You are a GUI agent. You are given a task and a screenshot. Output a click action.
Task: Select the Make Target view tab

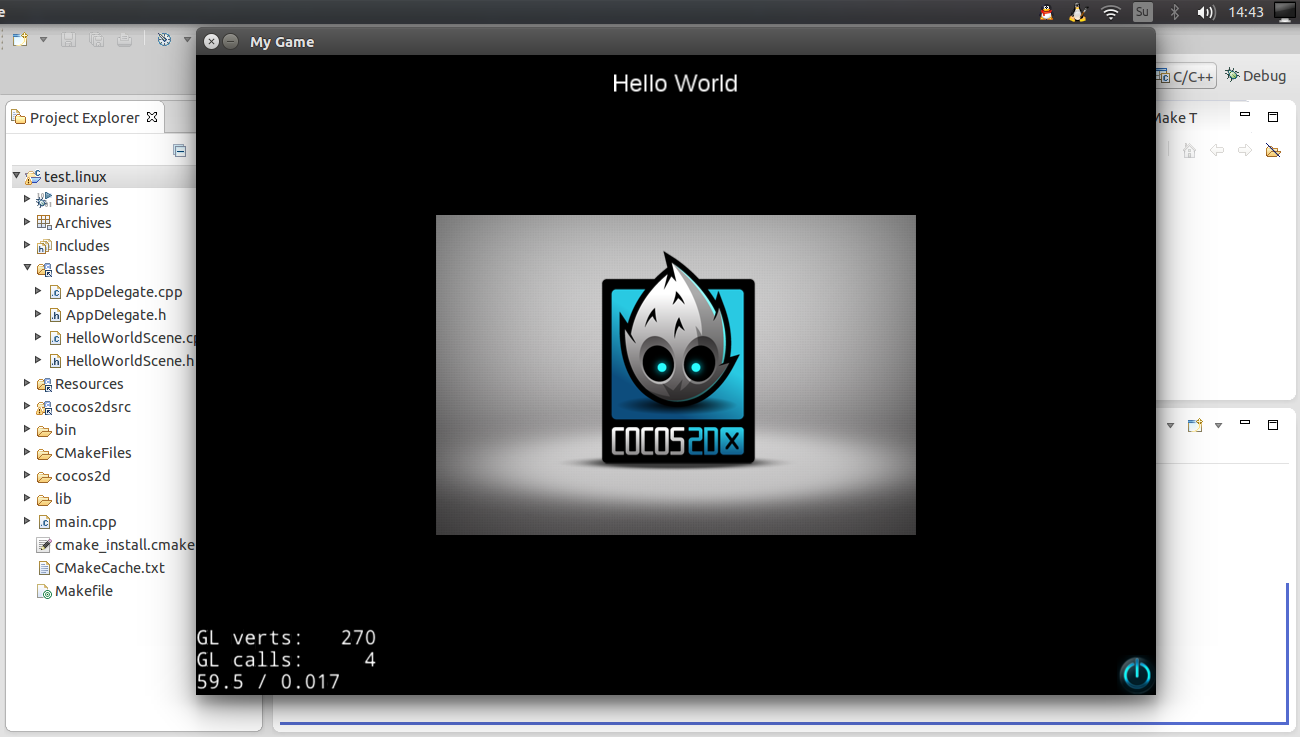point(1177,117)
